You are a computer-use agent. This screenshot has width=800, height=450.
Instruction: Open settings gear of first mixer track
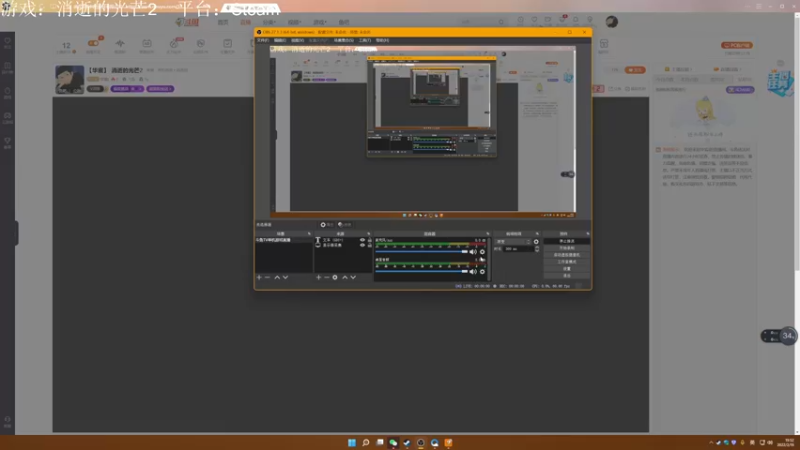click(482, 252)
